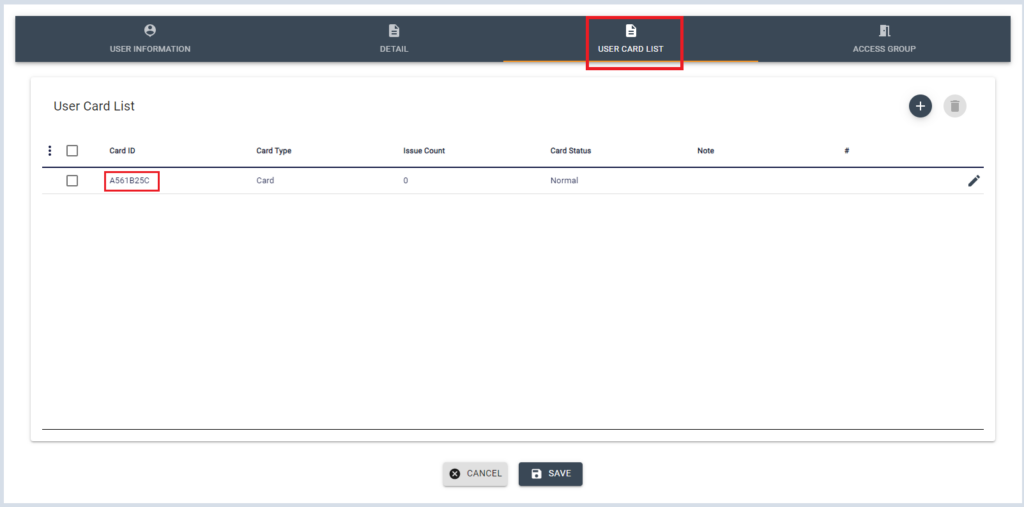
Task: Click the trash icon to delete cards
Action: coord(955,106)
